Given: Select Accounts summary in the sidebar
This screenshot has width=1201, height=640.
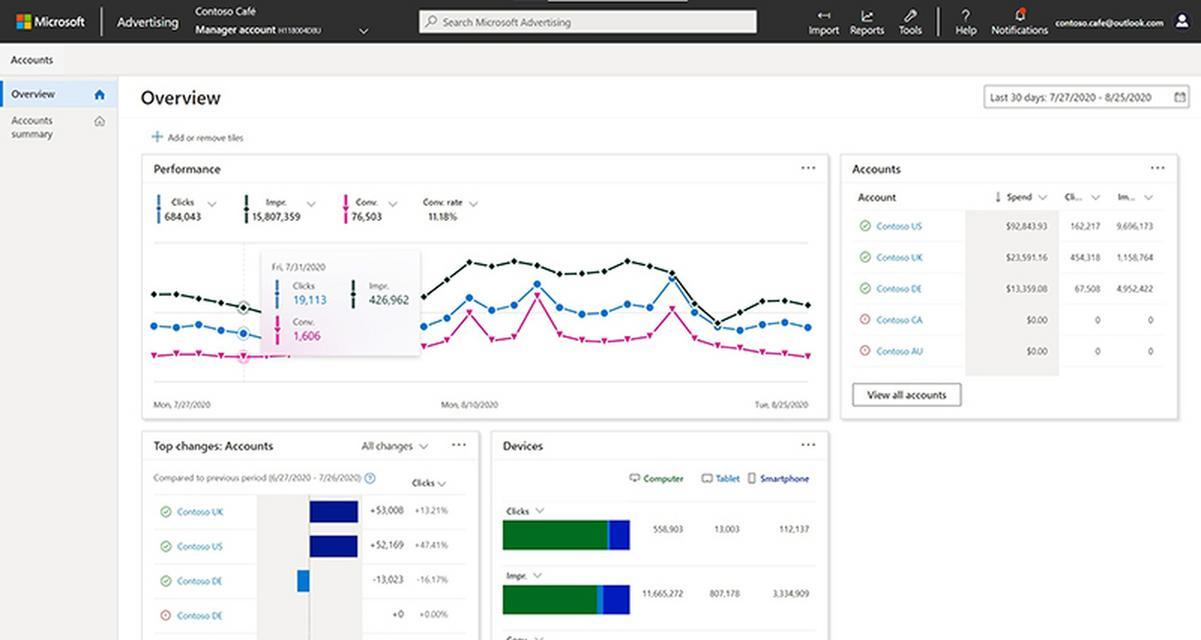Looking at the screenshot, I should [32, 127].
